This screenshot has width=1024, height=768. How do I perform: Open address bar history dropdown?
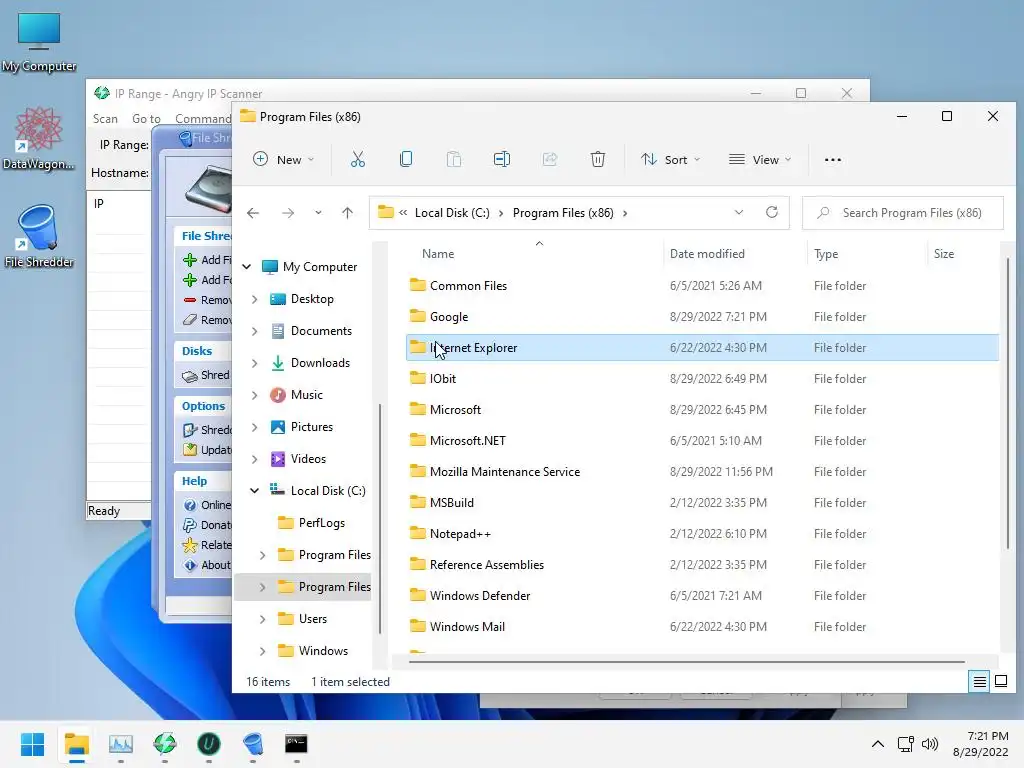pyautogui.click(x=739, y=212)
